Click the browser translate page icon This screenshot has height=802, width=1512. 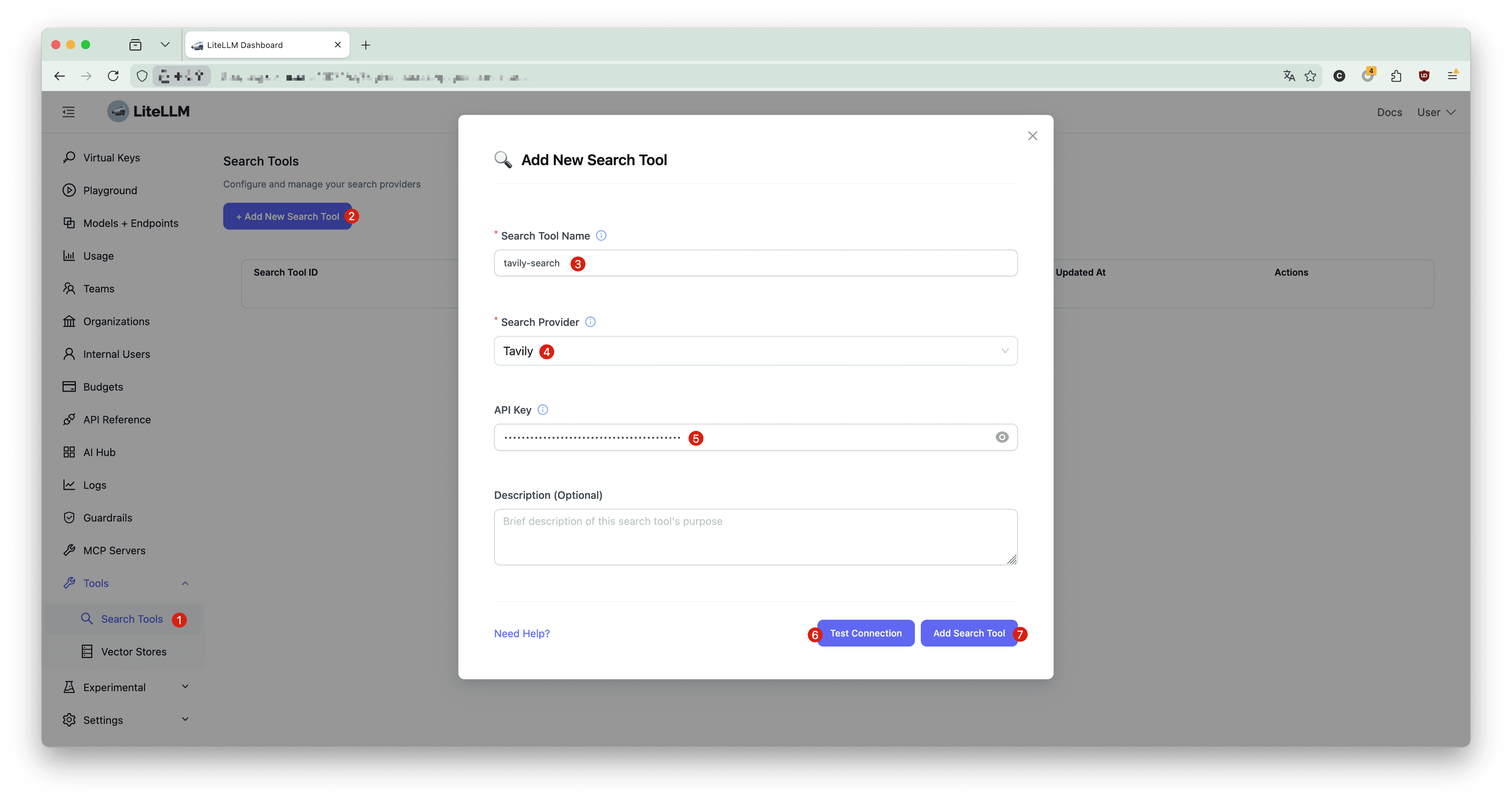[x=1289, y=76]
